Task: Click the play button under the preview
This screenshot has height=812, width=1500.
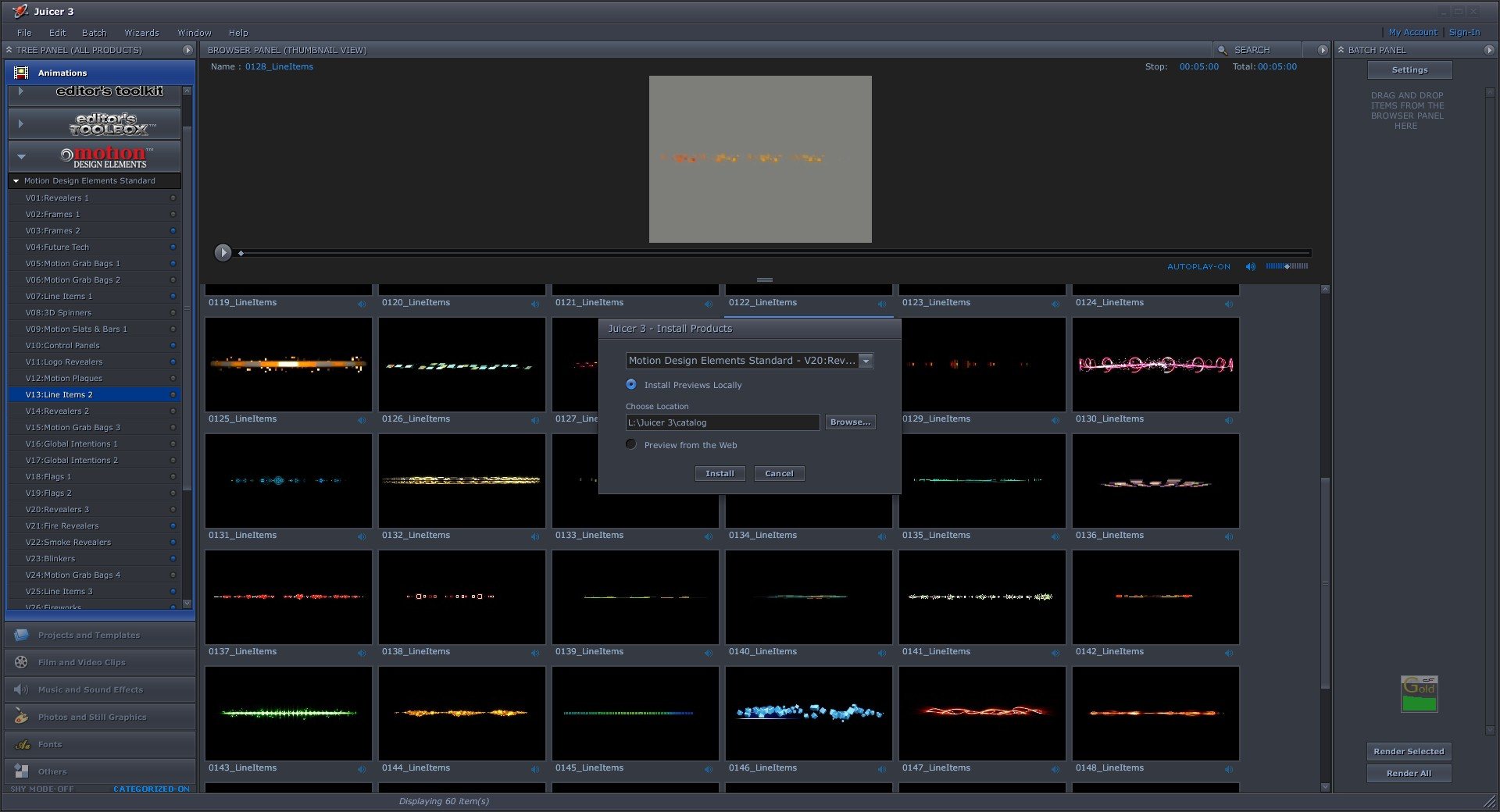Action: pos(223,252)
